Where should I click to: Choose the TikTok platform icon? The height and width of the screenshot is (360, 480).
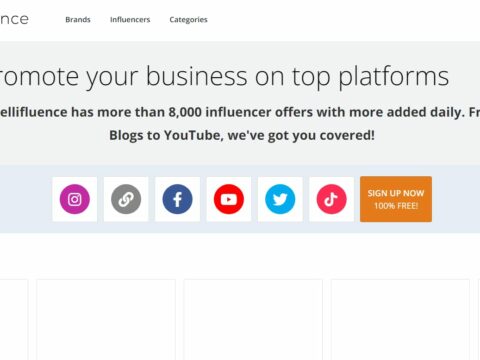coord(331,199)
